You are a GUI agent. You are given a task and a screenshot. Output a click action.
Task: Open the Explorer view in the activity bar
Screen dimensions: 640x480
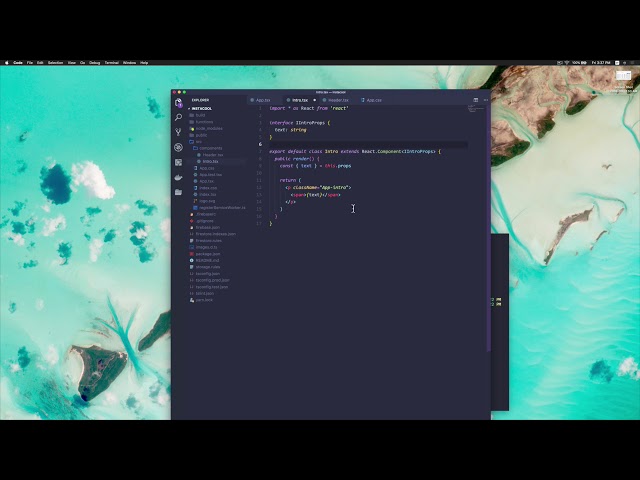178,103
